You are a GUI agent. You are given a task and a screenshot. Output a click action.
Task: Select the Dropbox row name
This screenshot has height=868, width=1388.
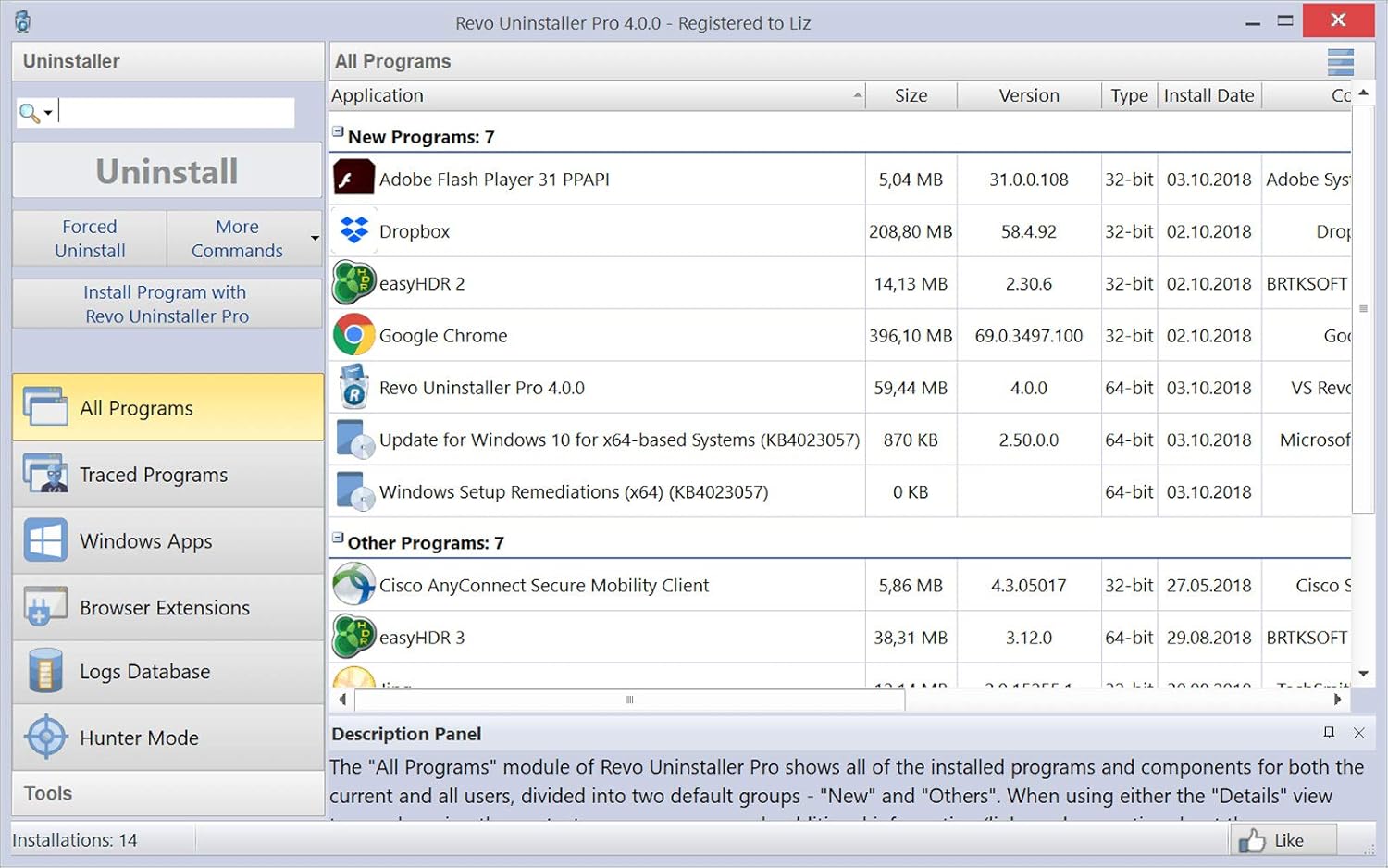click(x=415, y=231)
